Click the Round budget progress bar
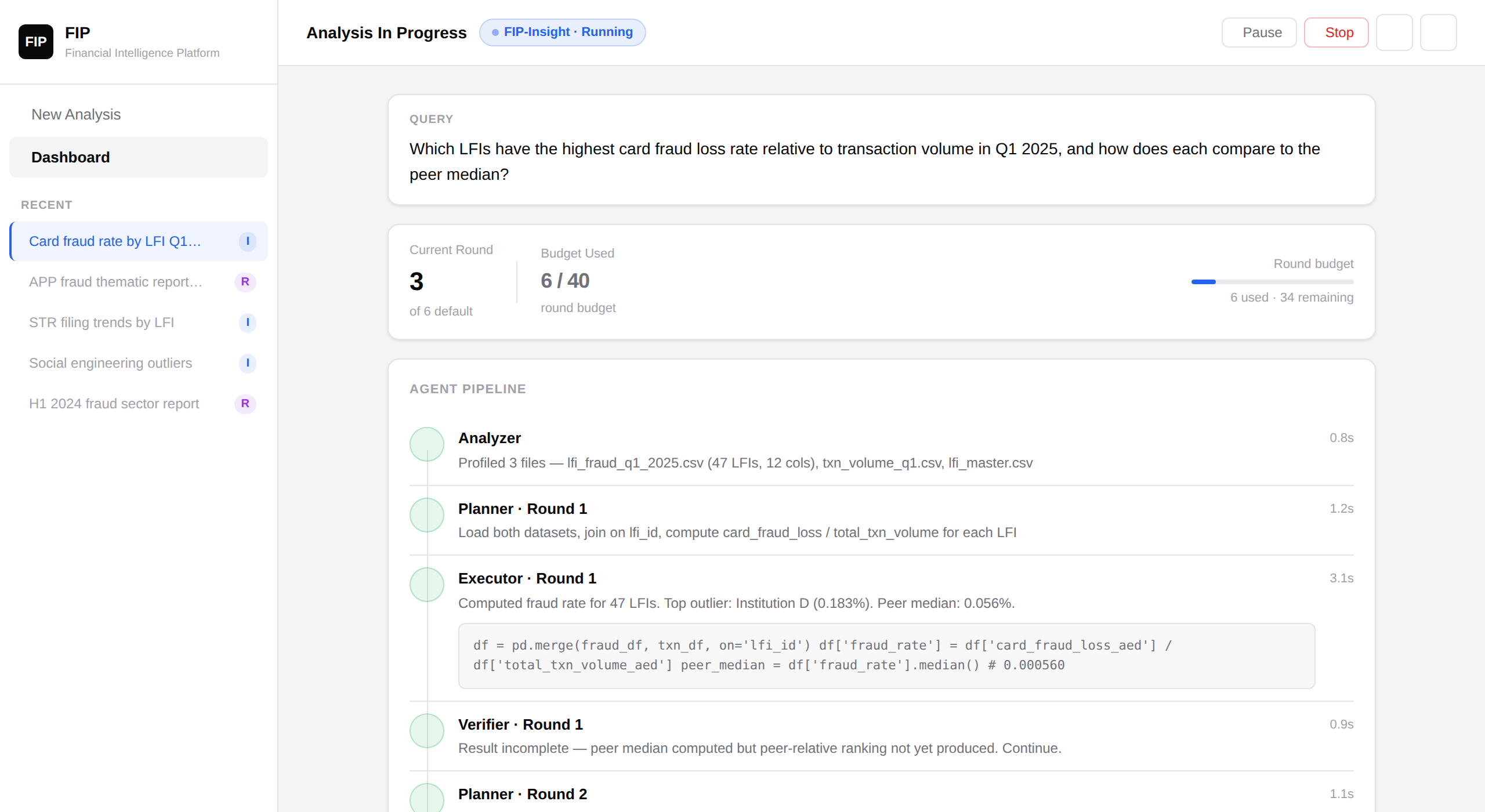 [x=1272, y=282]
